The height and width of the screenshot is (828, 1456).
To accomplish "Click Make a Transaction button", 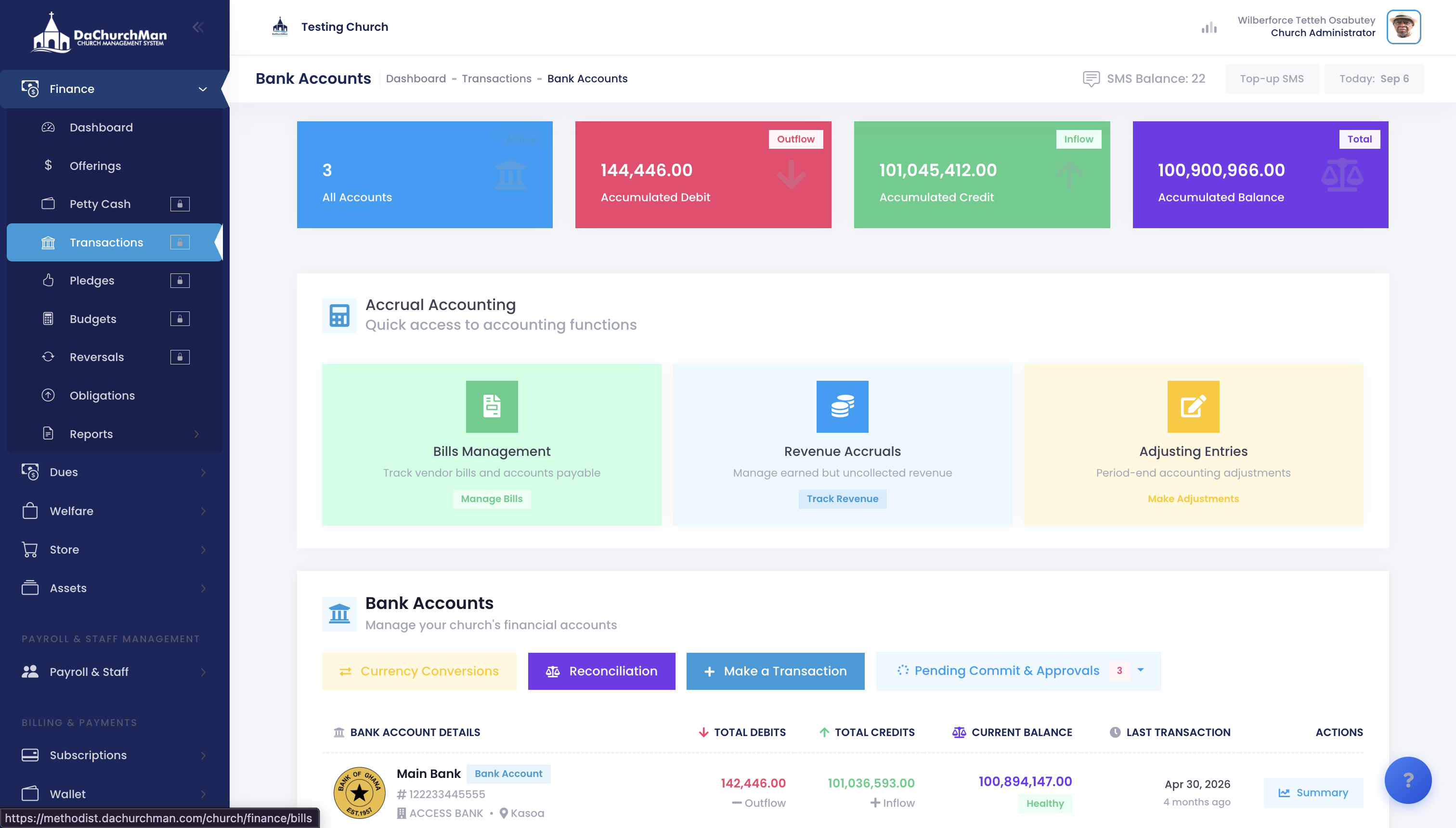I will pyautogui.click(x=775, y=671).
